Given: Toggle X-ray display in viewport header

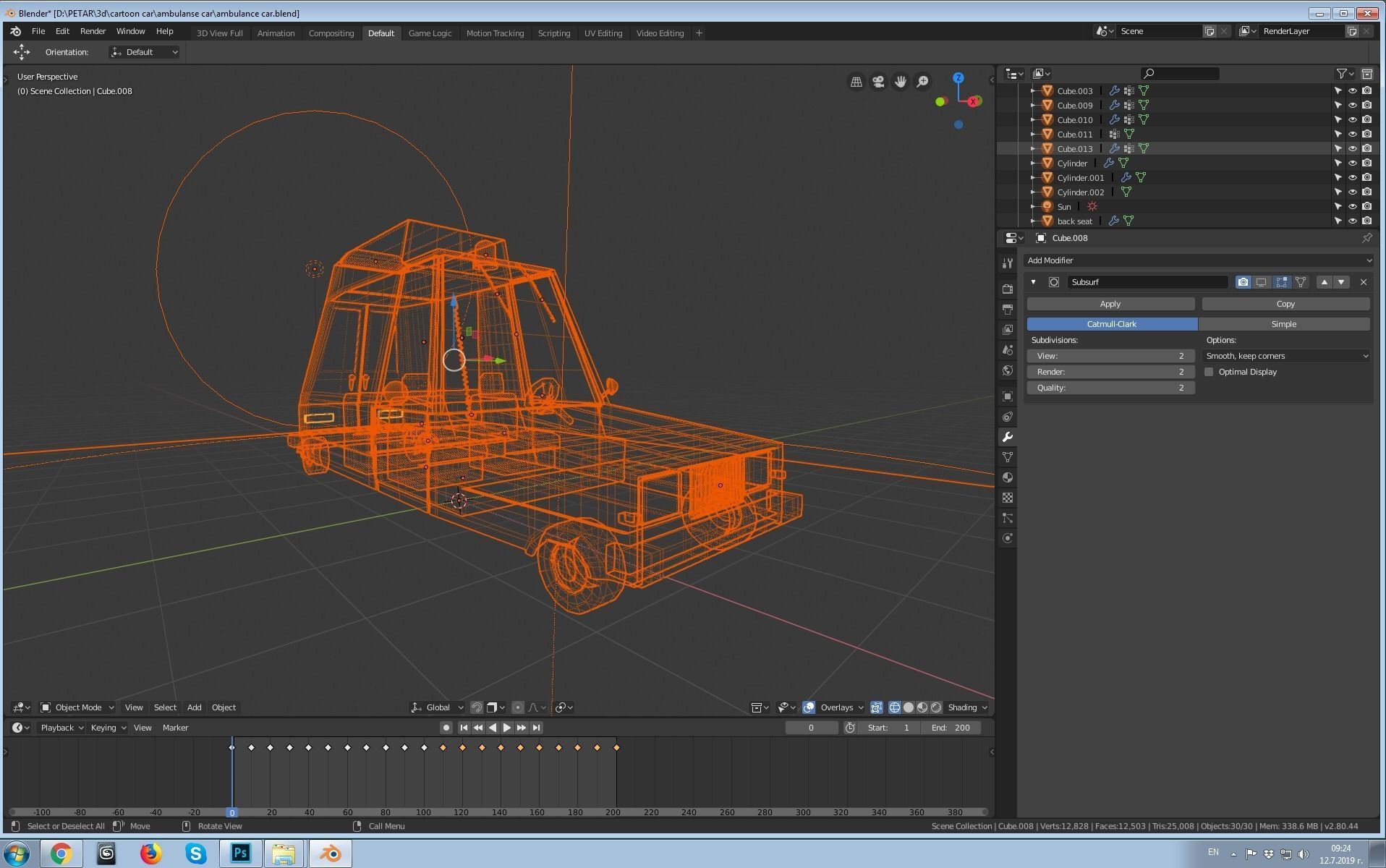Looking at the screenshot, I should [x=876, y=707].
